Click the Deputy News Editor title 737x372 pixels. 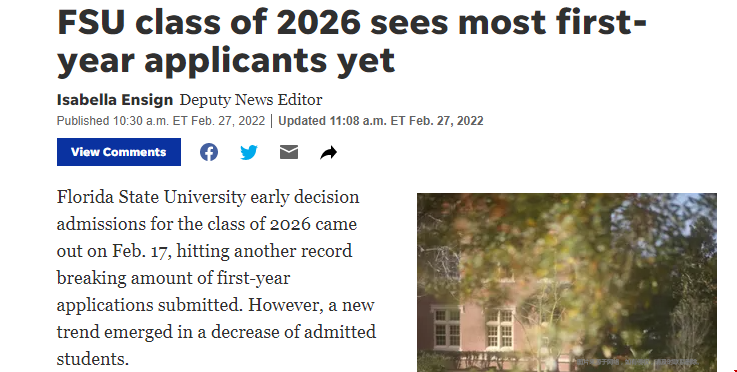251,100
